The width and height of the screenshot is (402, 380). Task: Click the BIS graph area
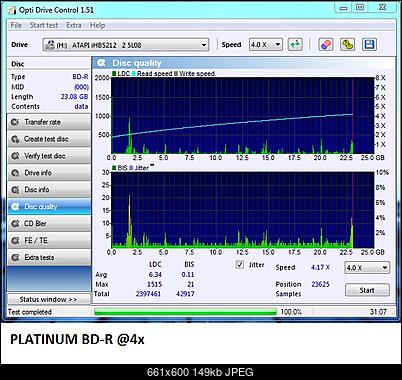point(243,210)
